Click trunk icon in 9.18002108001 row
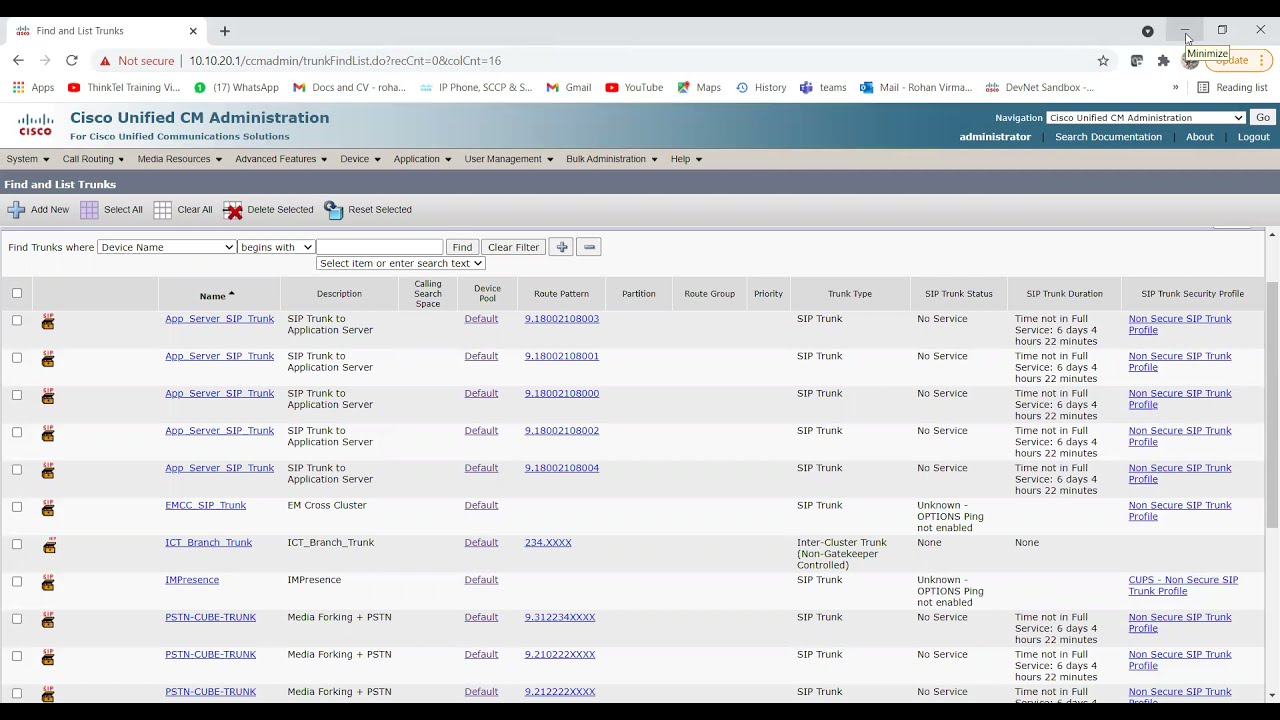 point(48,359)
